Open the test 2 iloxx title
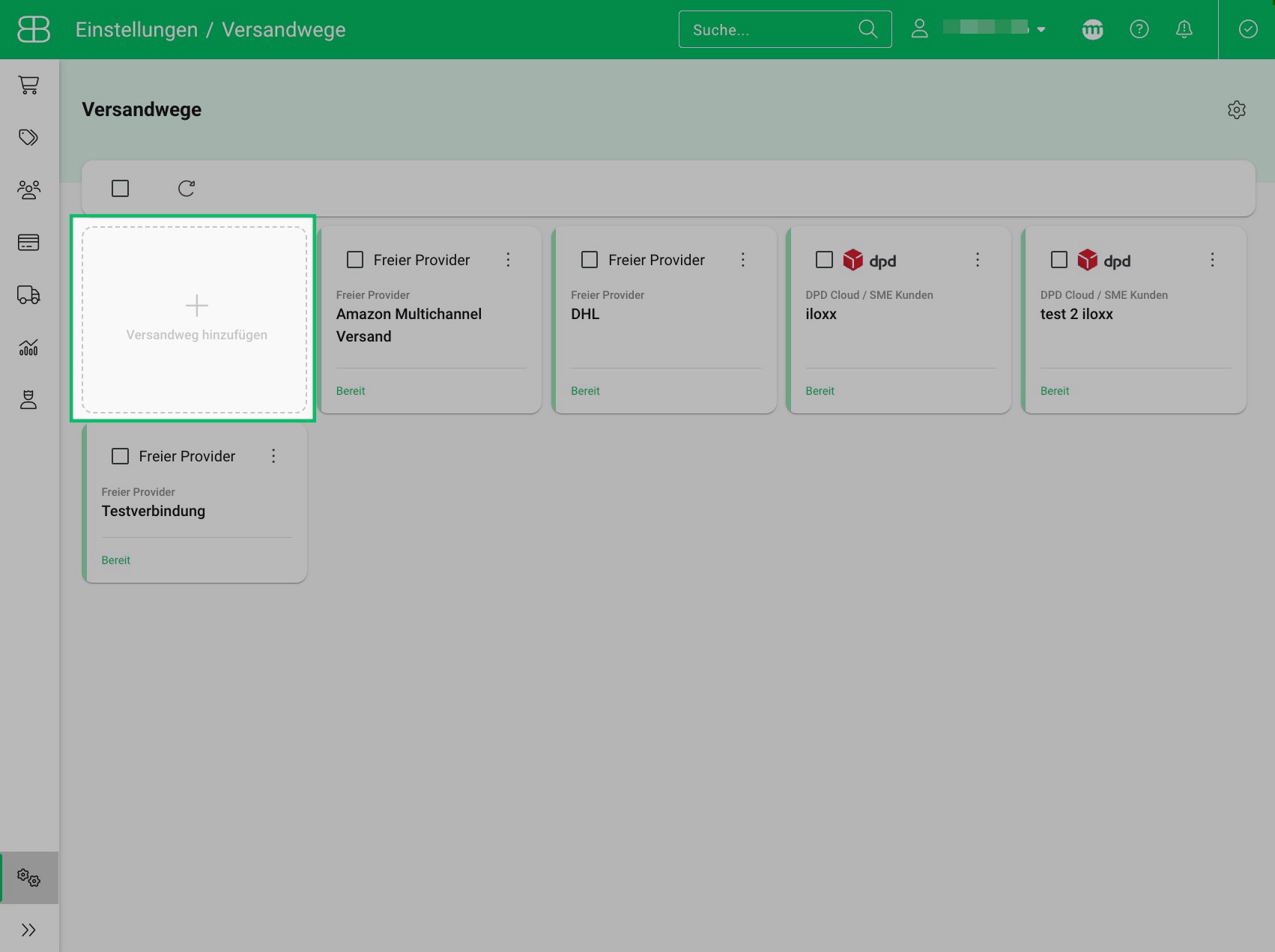The height and width of the screenshot is (952, 1275). click(x=1076, y=314)
